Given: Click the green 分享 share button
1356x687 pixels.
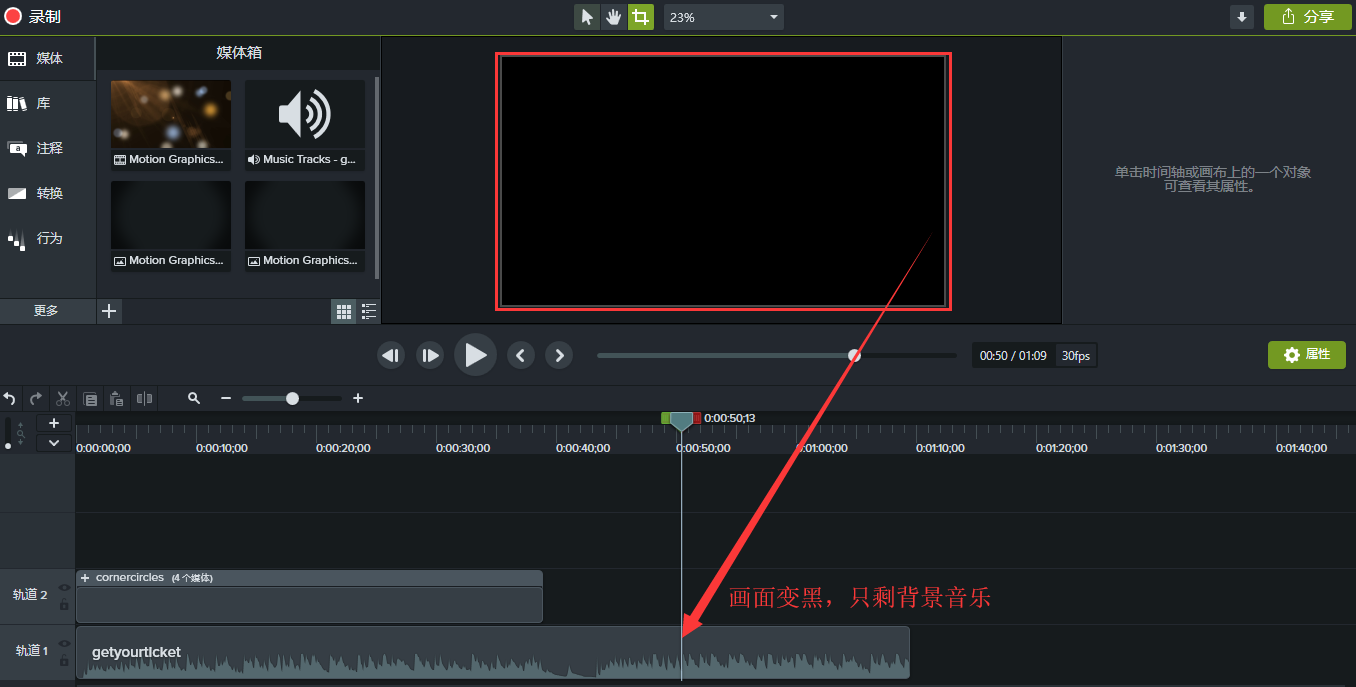Looking at the screenshot, I should (1307, 17).
